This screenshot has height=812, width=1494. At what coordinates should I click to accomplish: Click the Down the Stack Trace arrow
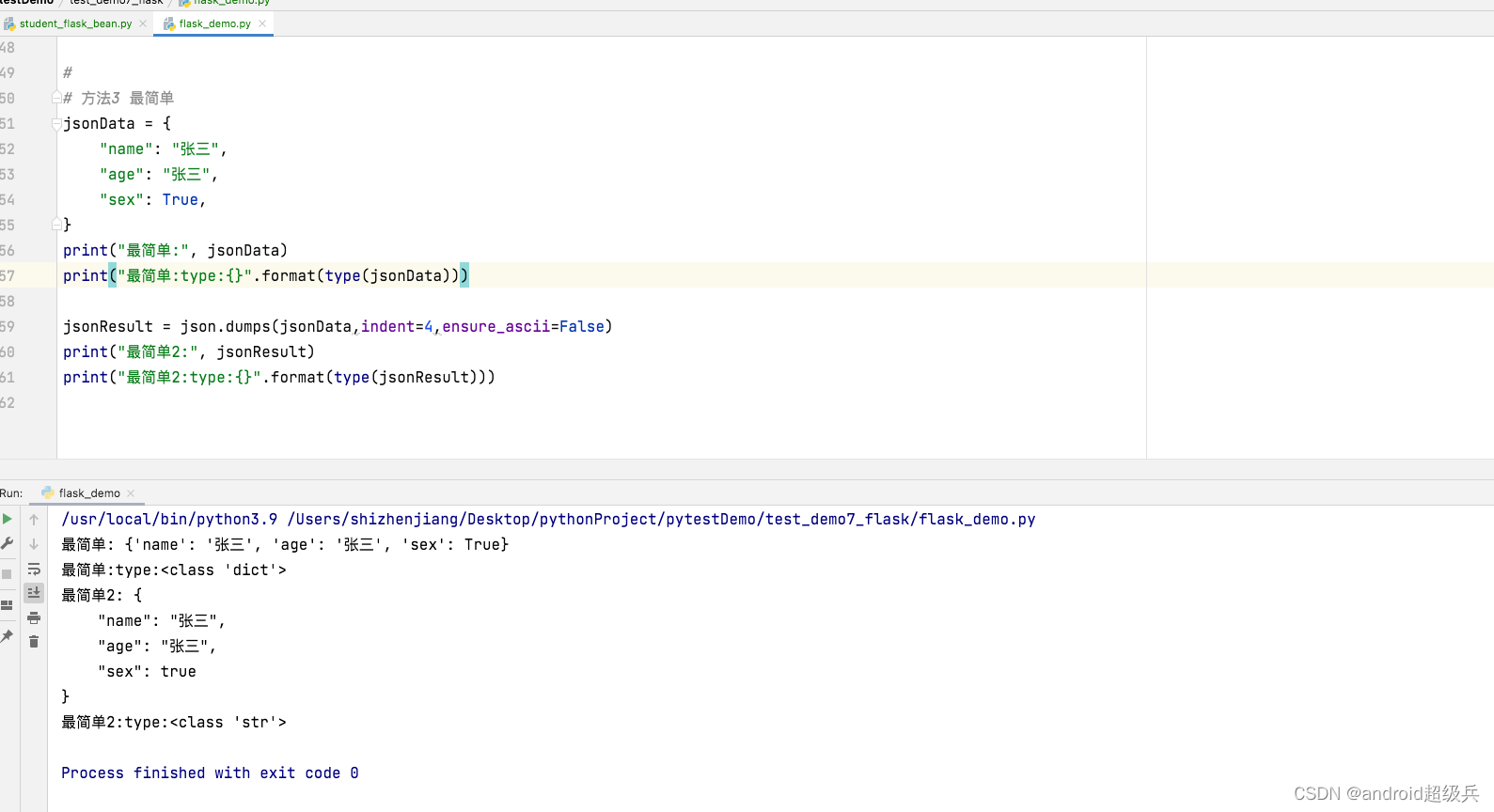click(34, 543)
